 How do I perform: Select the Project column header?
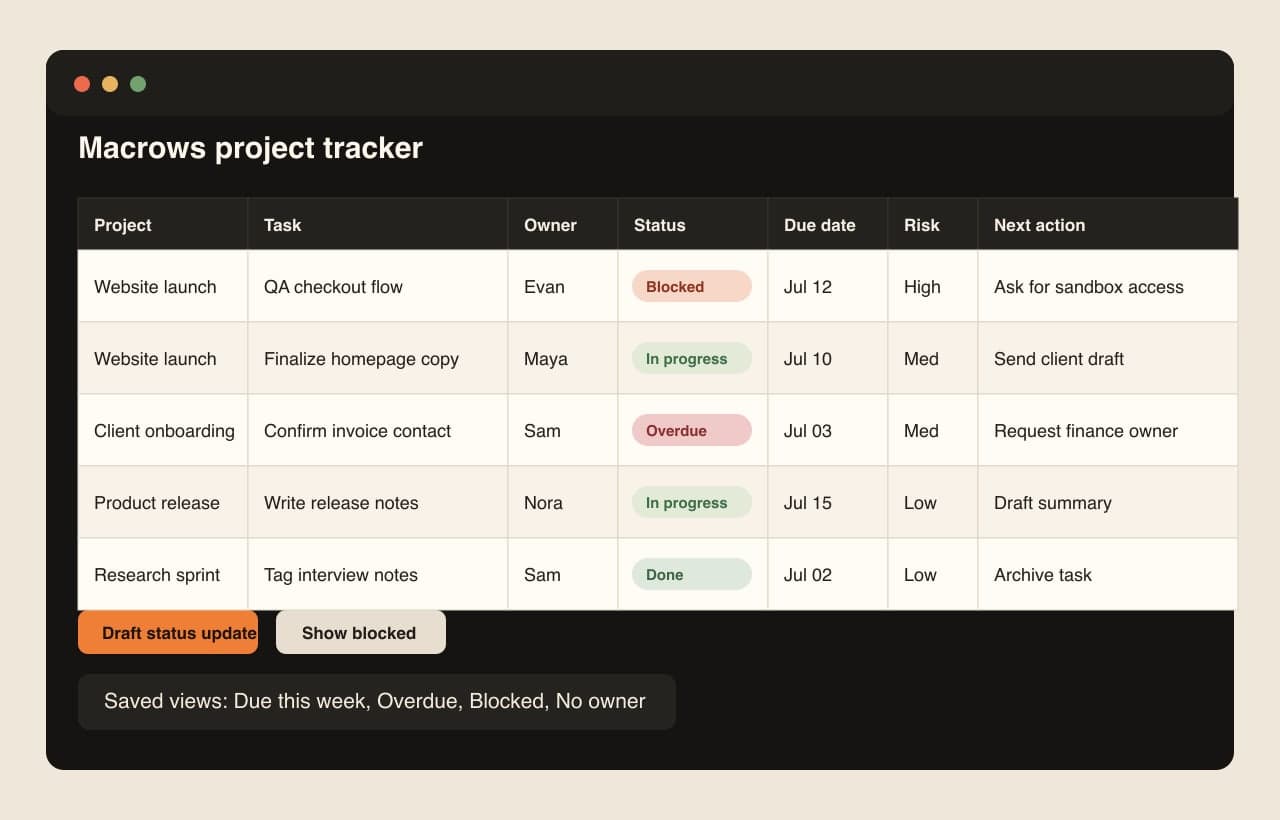[163, 224]
